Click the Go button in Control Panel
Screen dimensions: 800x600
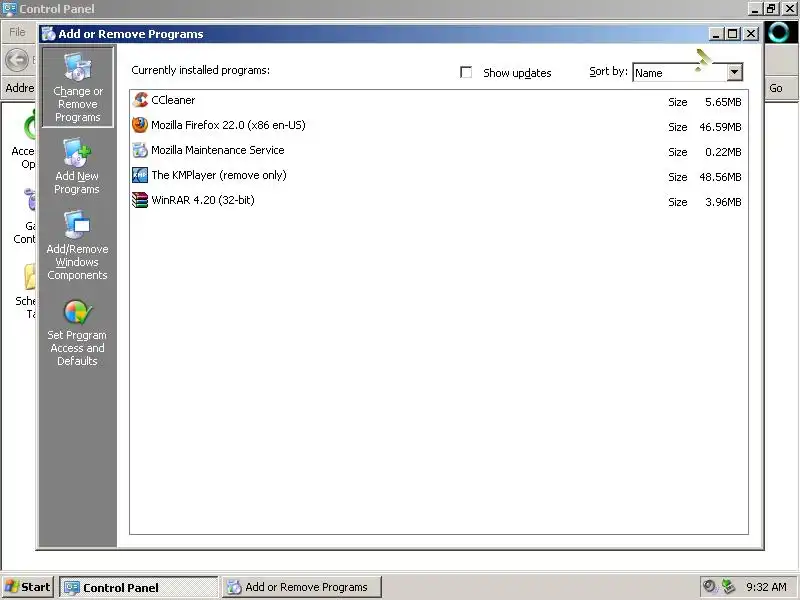coord(776,88)
